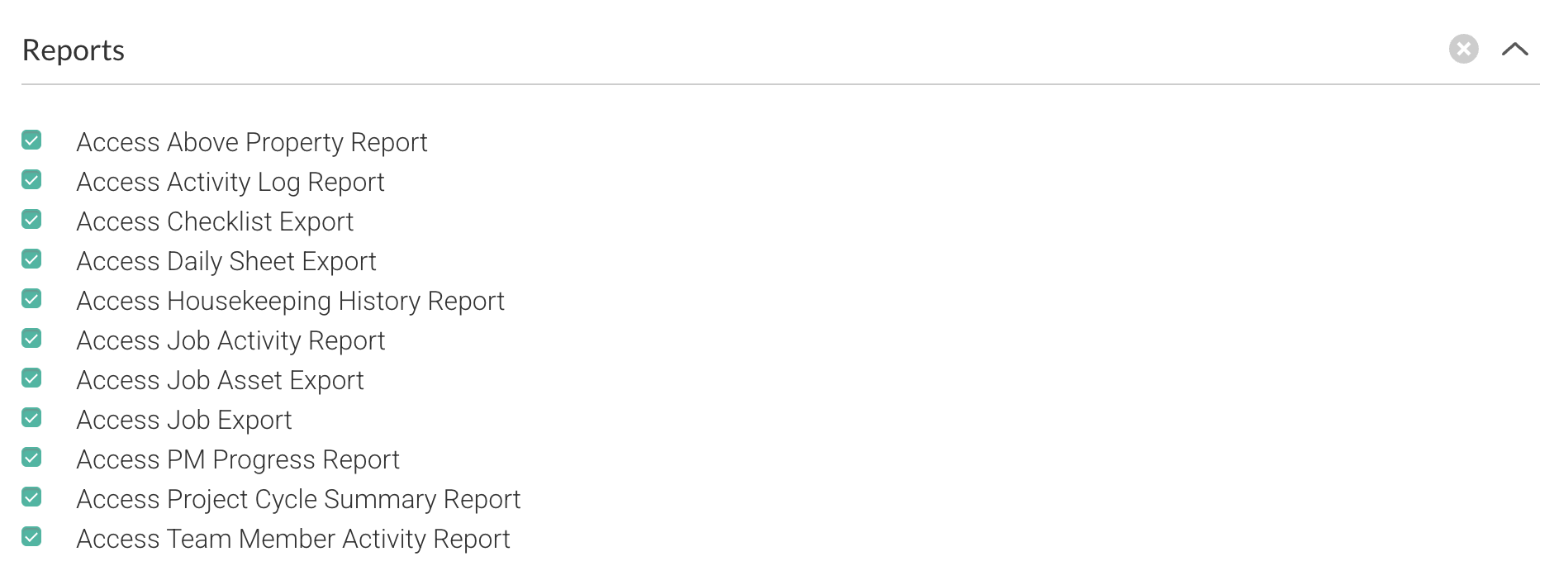1568x585 pixels.
Task: Click the Access PM Progress Report label
Action: point(238,459)
